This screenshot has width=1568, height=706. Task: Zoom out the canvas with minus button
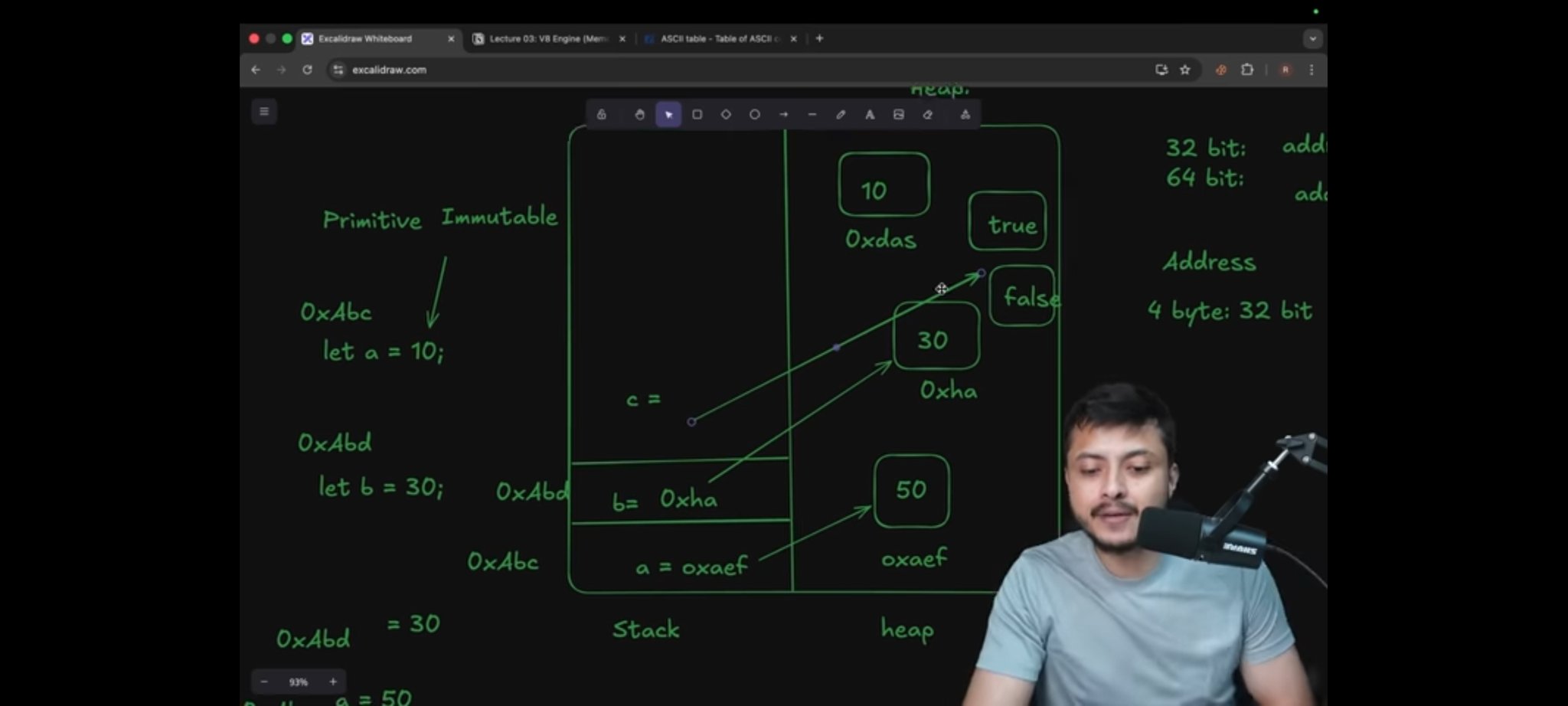coord(264,681)
